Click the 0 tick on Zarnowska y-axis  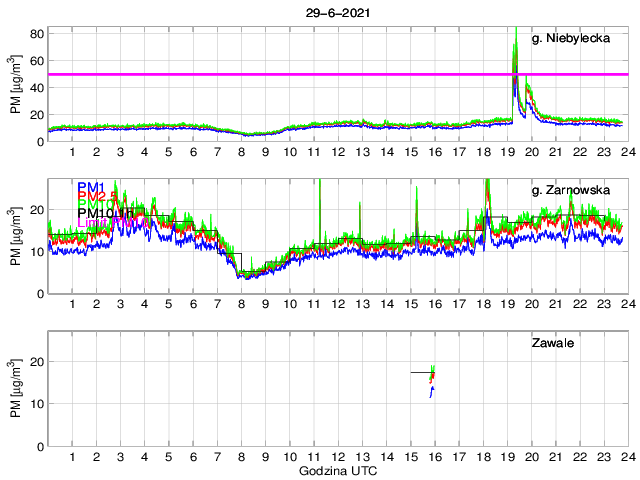pos(40,294)
